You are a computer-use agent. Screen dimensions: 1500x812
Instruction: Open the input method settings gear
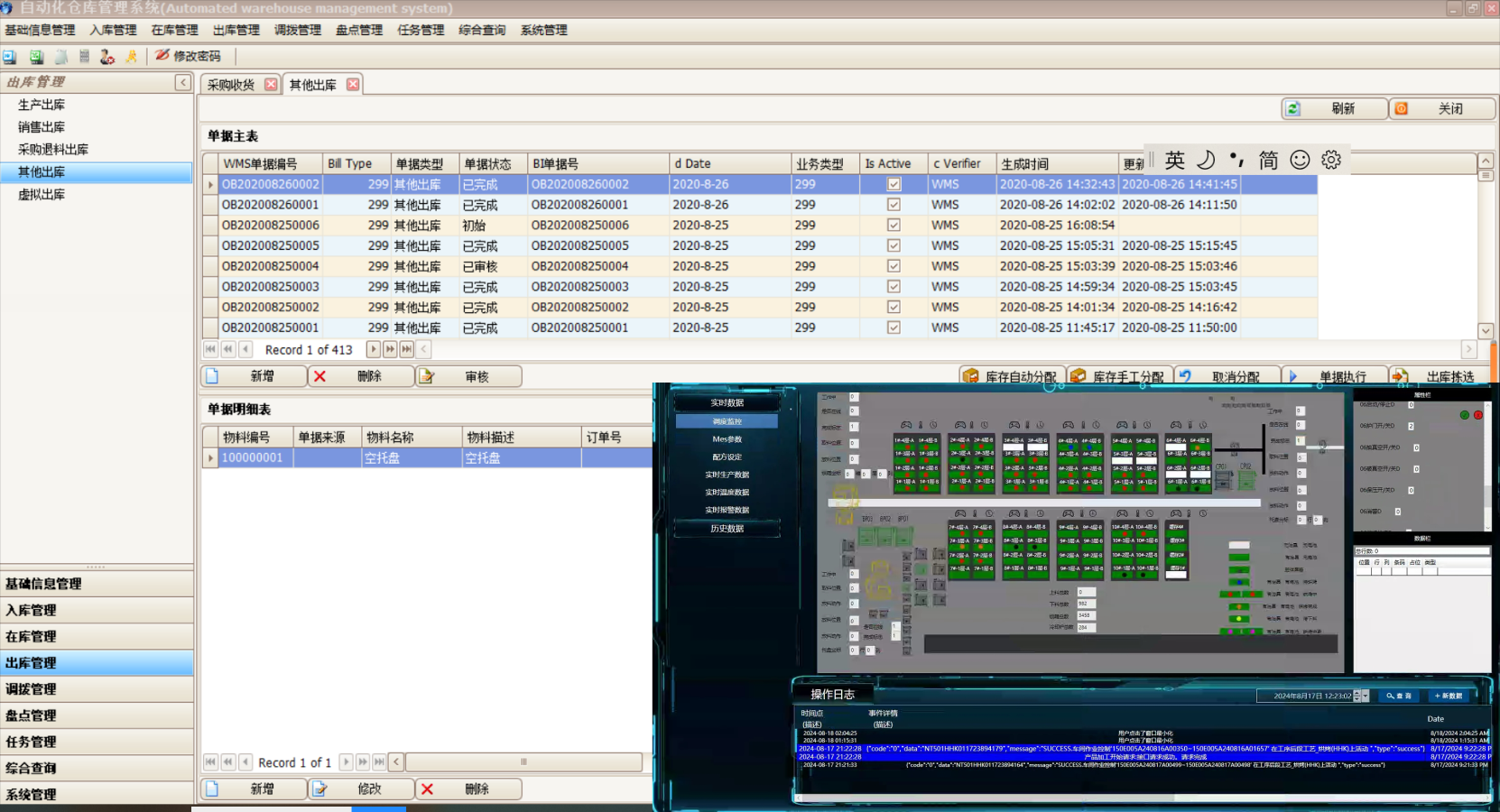1330,160
